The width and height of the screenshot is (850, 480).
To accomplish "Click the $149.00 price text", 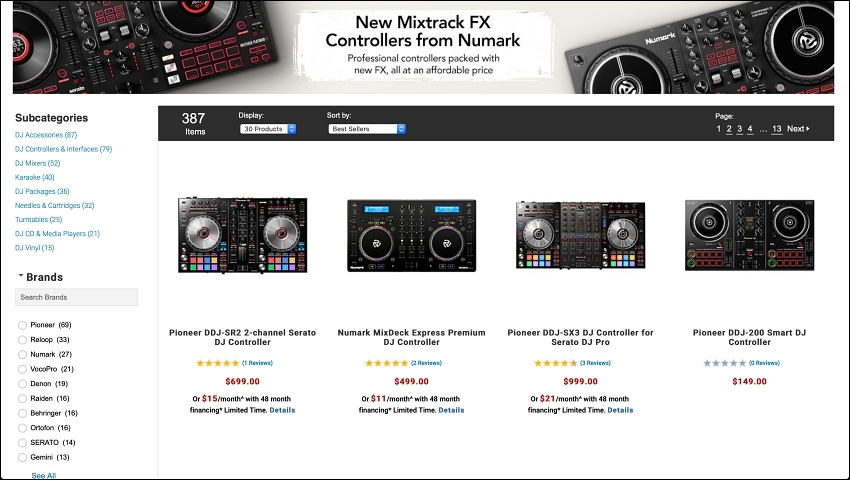I will click(x=750, y=381).
